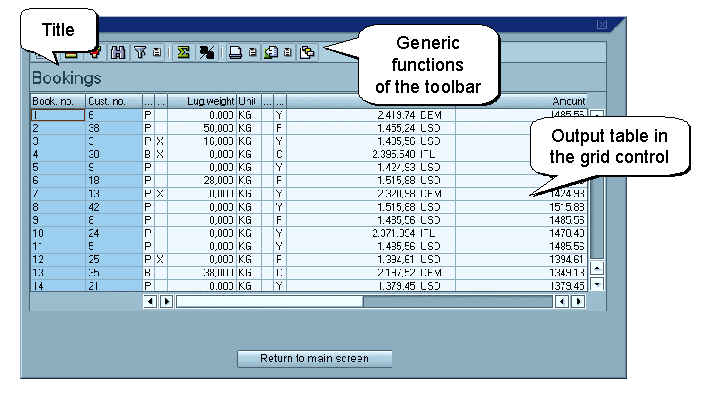Select the Lug.weight column header

point(208,101)
